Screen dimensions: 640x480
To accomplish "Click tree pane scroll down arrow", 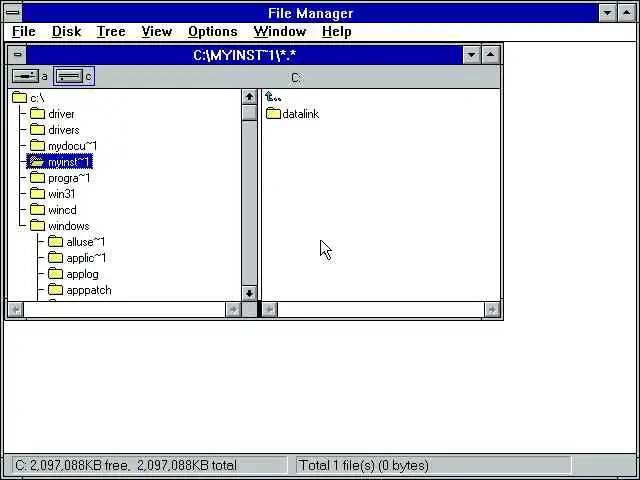I will point(249,293).
